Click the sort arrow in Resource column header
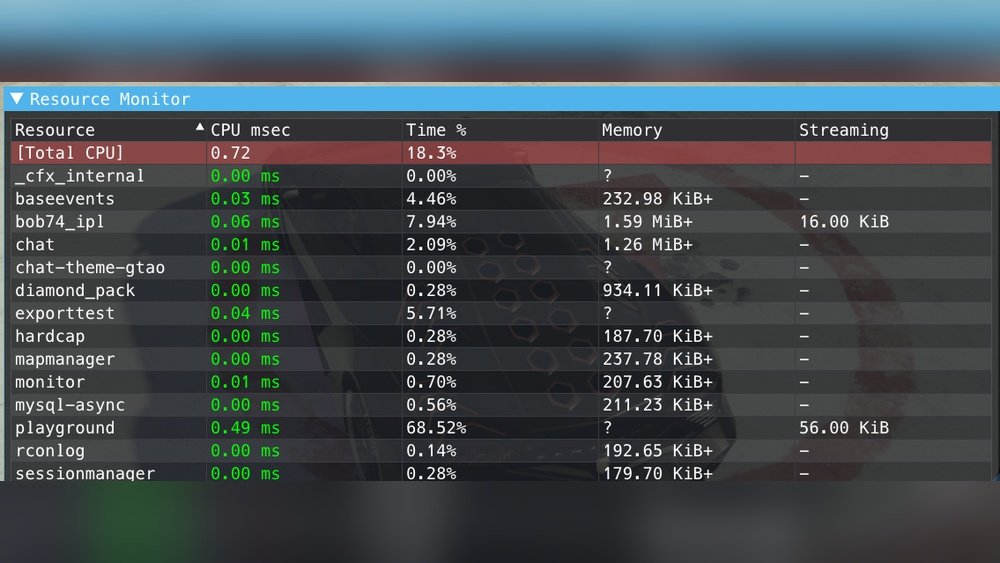 point(199,129)
